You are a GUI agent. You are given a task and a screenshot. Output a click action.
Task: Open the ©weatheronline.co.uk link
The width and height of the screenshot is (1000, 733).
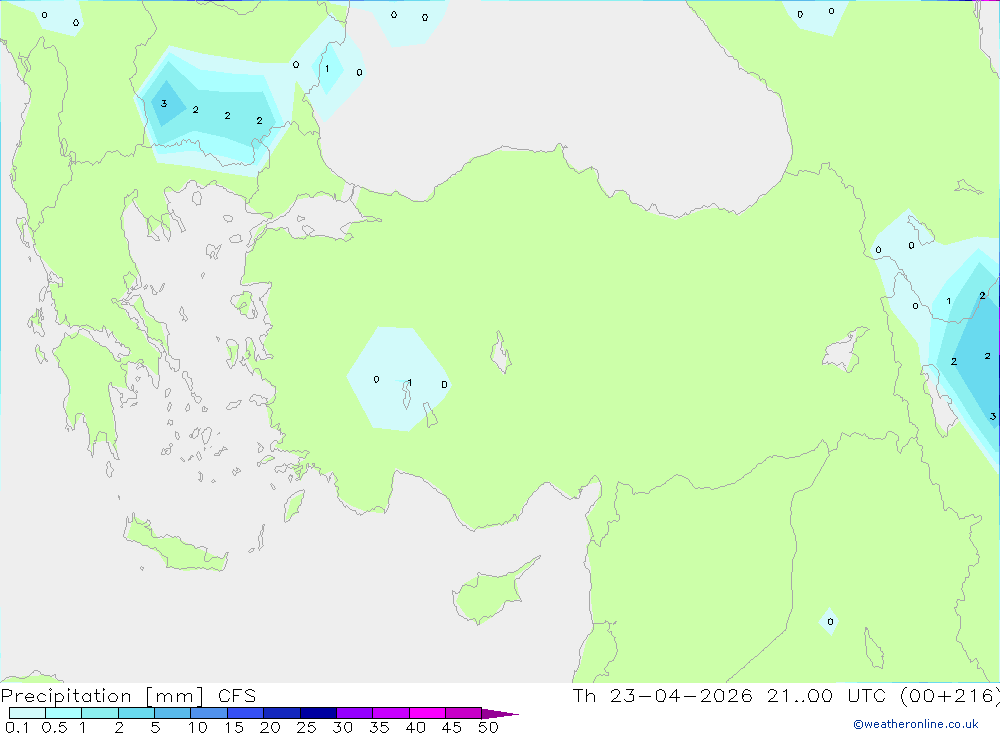click(x=916, y=724)
